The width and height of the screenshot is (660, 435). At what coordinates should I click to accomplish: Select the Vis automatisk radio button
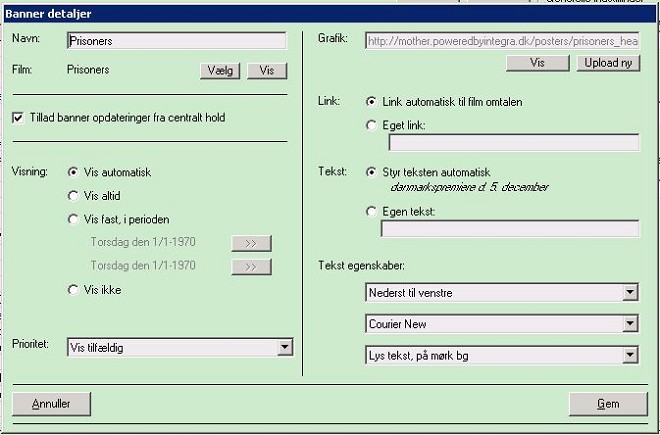[x=73, y=172]
